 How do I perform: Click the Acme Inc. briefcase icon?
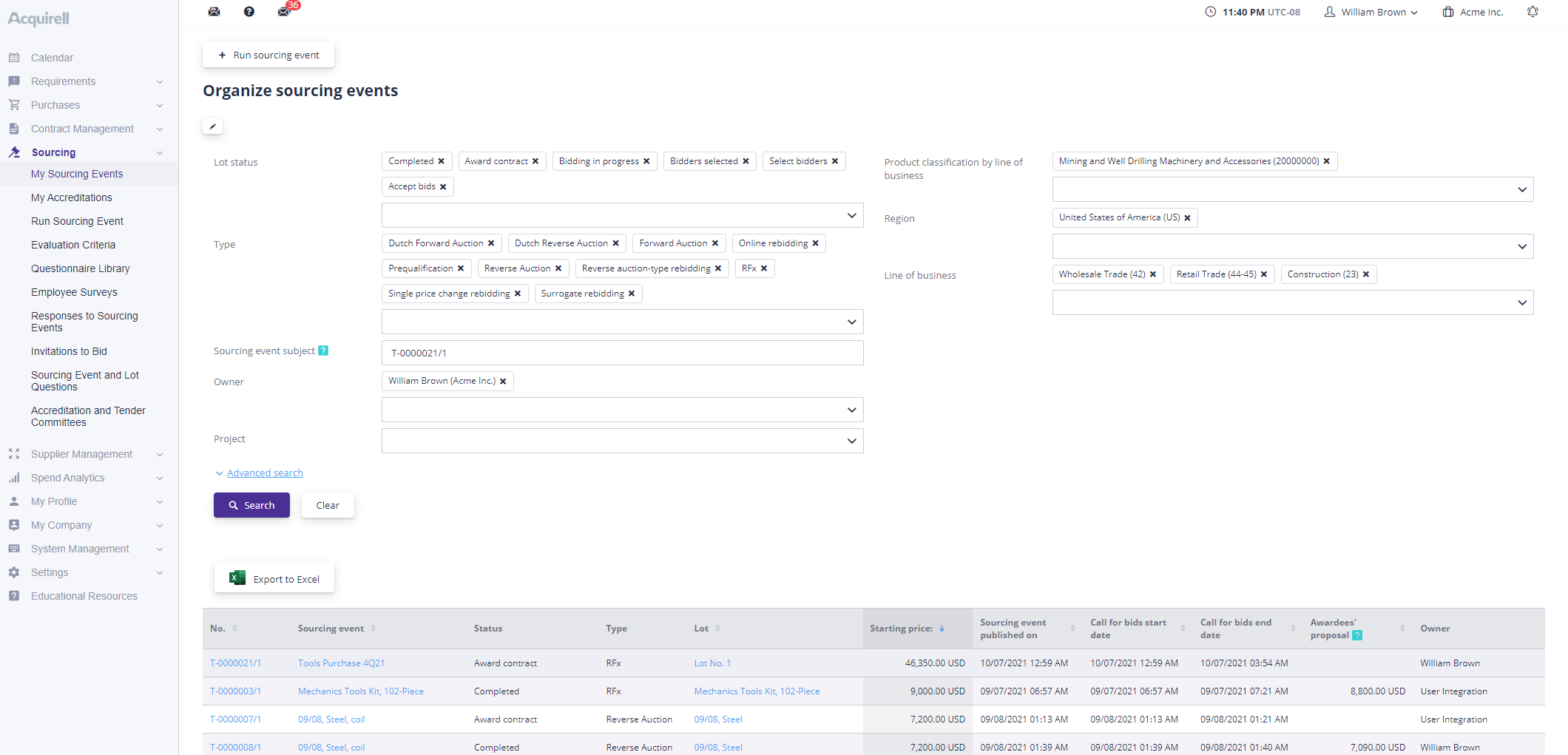click(1447, 11)
